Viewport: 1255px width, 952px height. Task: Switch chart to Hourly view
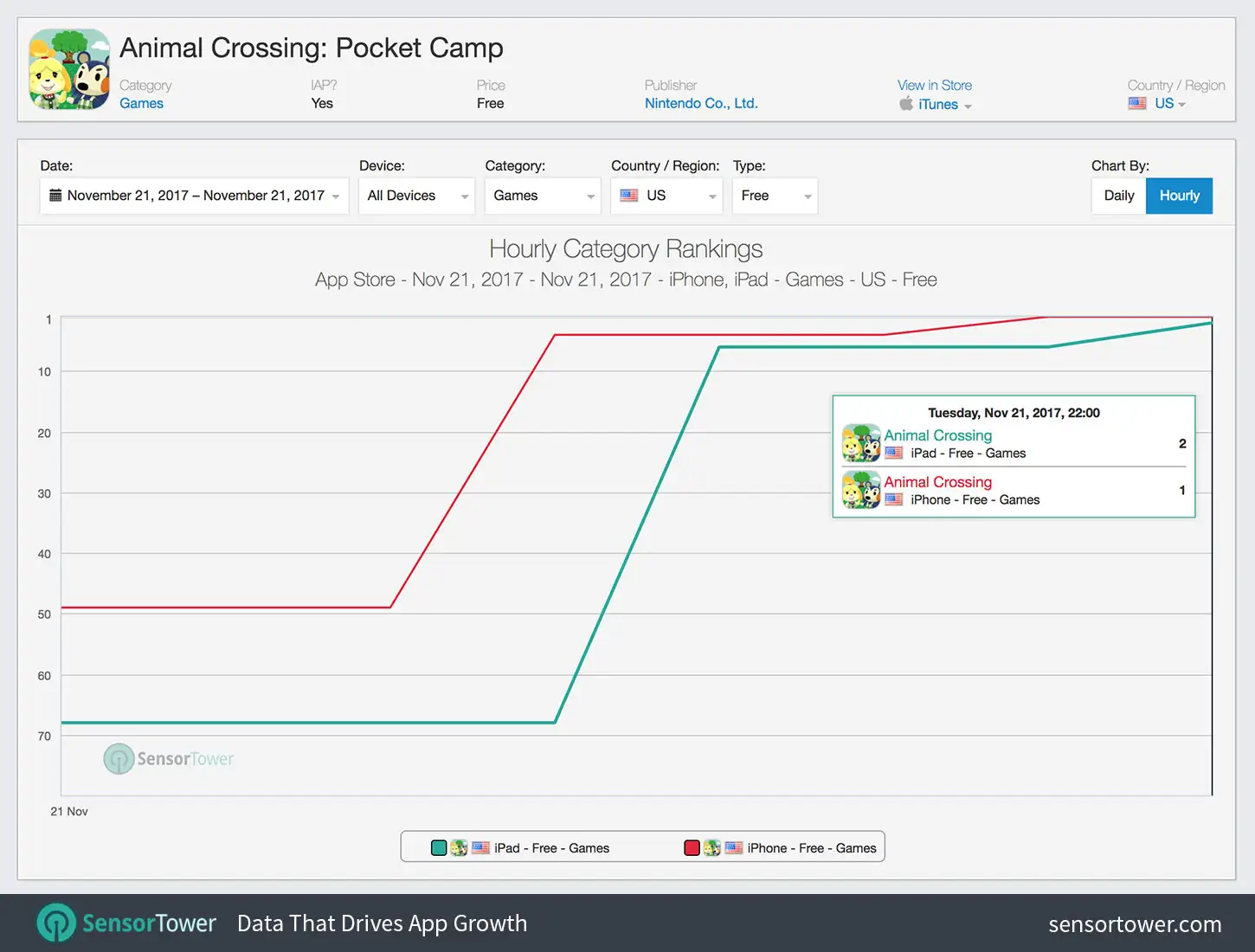tap(1180, 196)
